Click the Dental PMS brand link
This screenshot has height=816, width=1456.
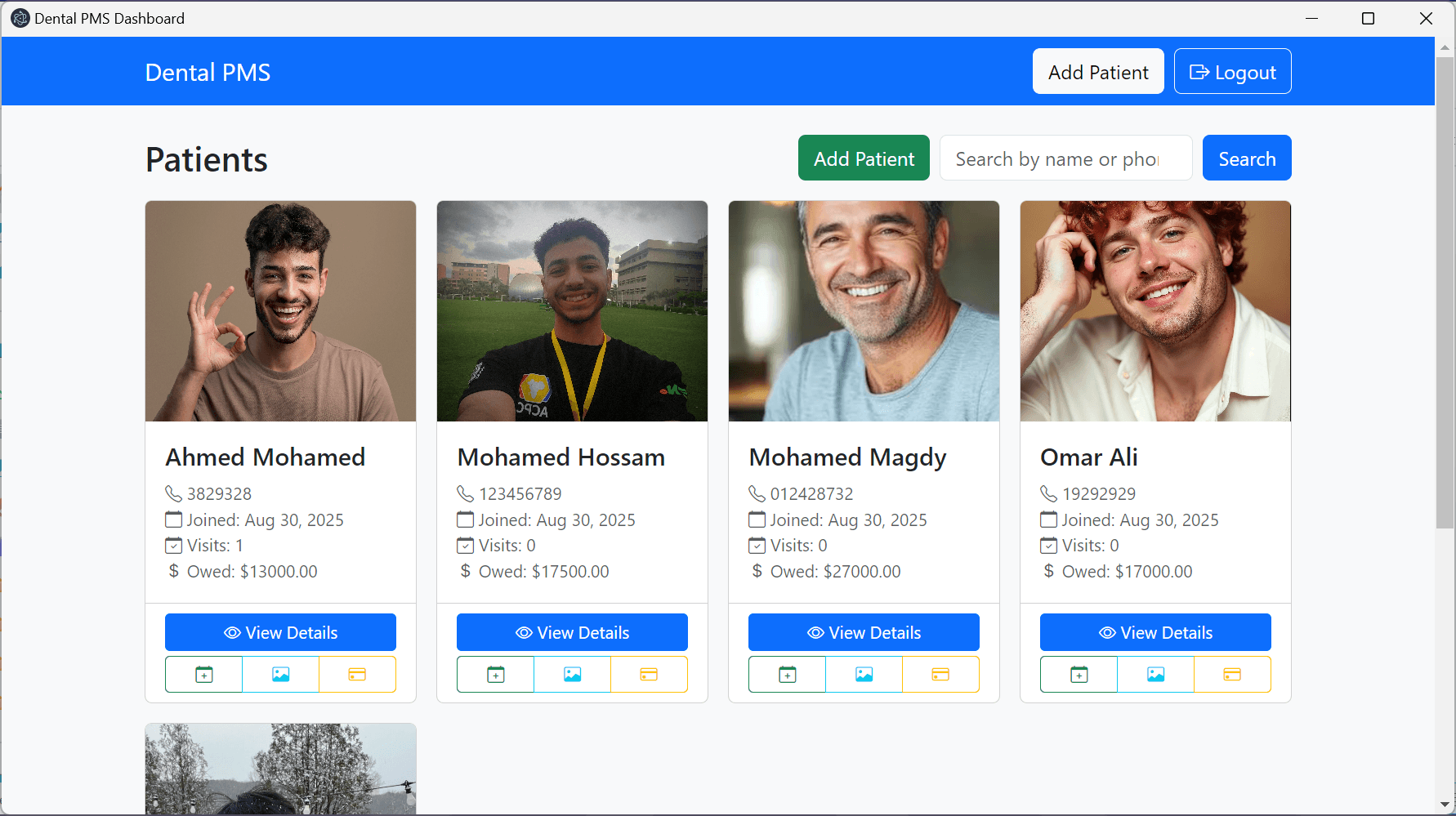(x=208, y=73)
